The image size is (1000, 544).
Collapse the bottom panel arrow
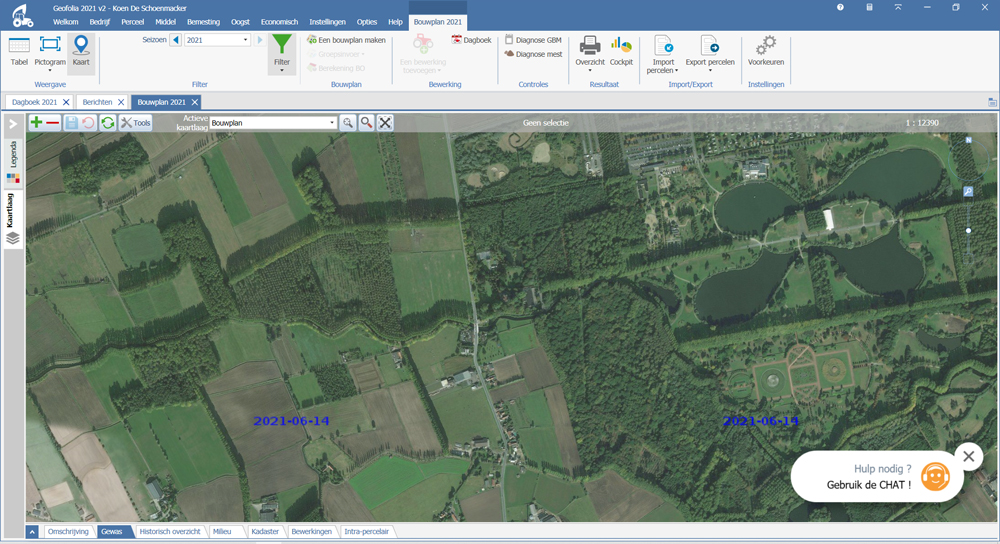tap(32, 531)
